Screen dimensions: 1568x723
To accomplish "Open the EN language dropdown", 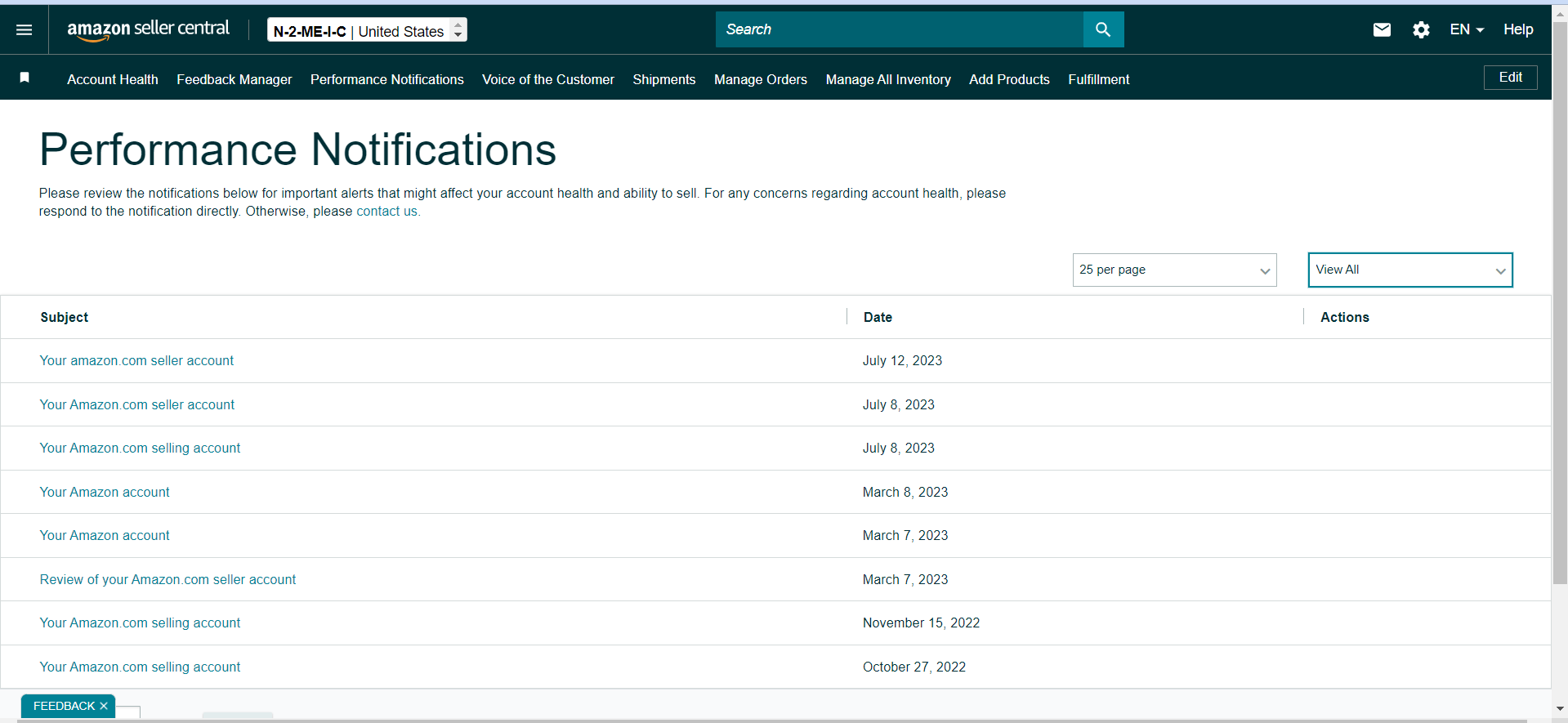I will (x=1467, y=29).
